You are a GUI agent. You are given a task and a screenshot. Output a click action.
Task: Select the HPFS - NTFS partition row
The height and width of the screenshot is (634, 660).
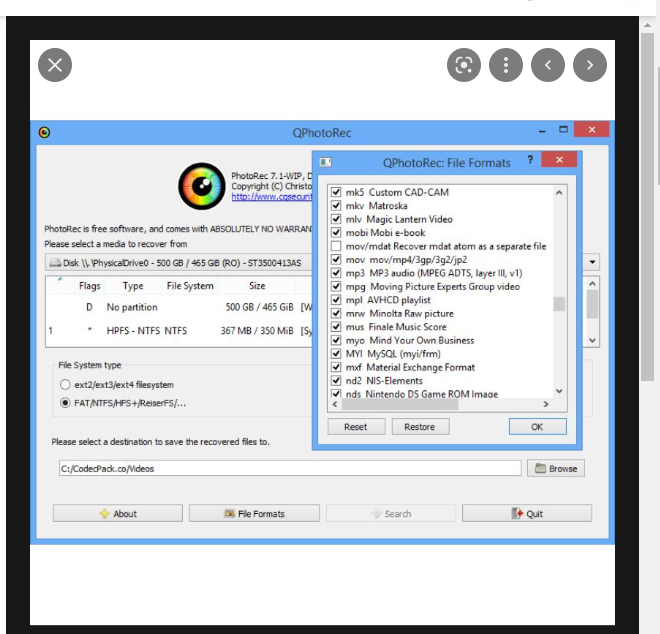click(179, 331)
